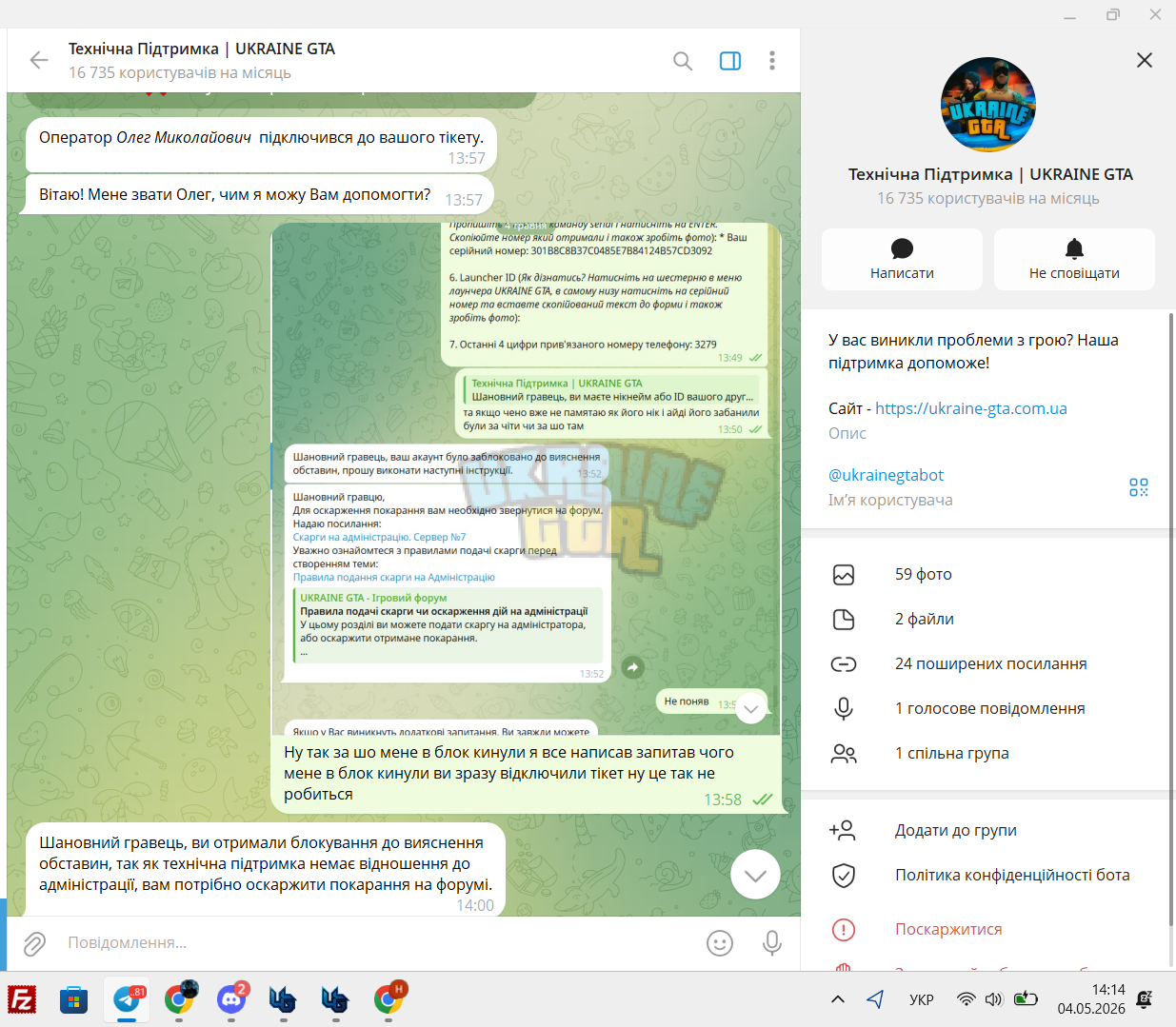Click the info panel vertical scrollbar
Screen dimensions: 1176x1027
tap(1171, 619)
